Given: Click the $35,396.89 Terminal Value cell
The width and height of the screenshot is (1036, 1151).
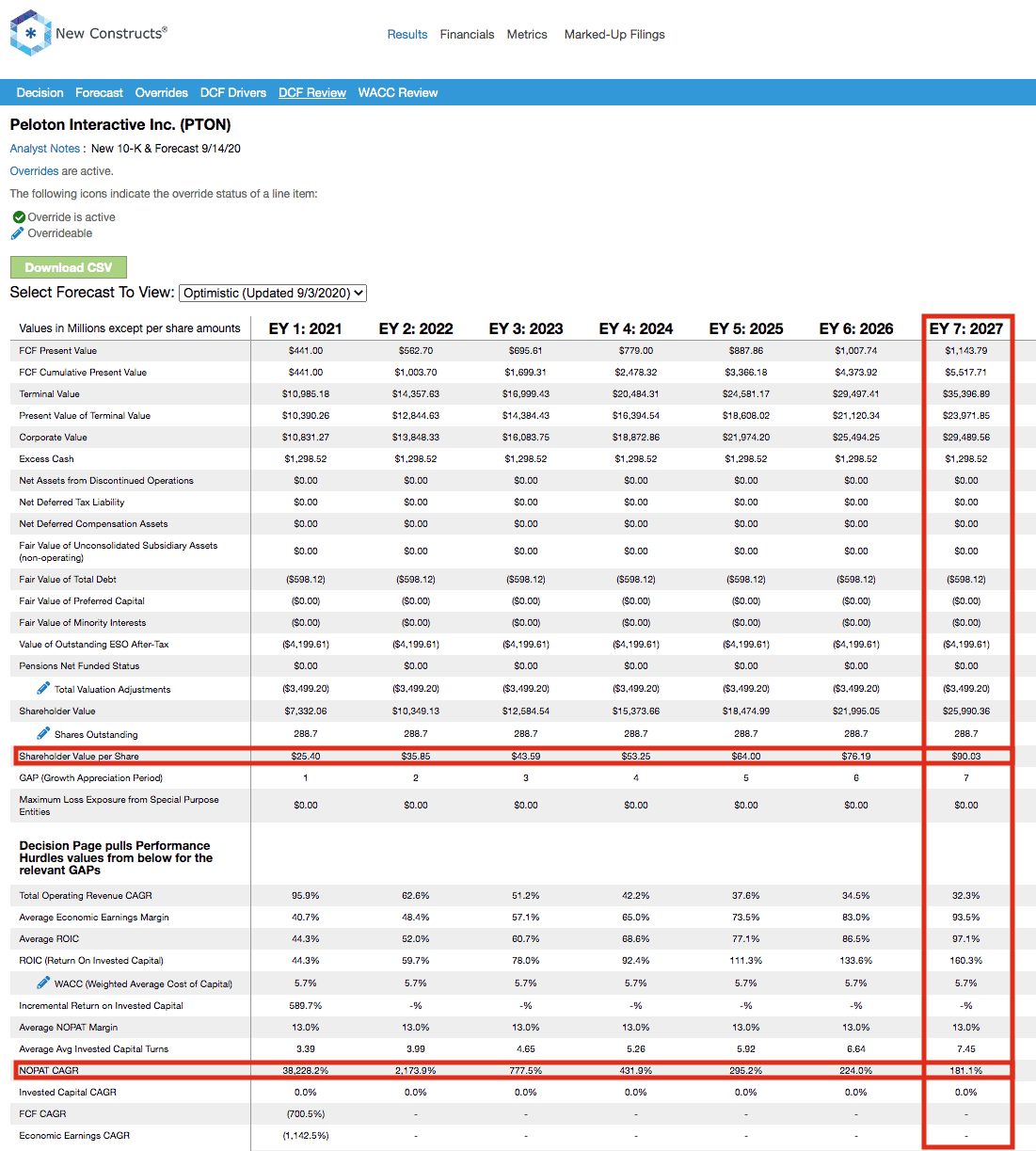Looking at the screenshot, I should pyautogui.click(x=966, y=394).
